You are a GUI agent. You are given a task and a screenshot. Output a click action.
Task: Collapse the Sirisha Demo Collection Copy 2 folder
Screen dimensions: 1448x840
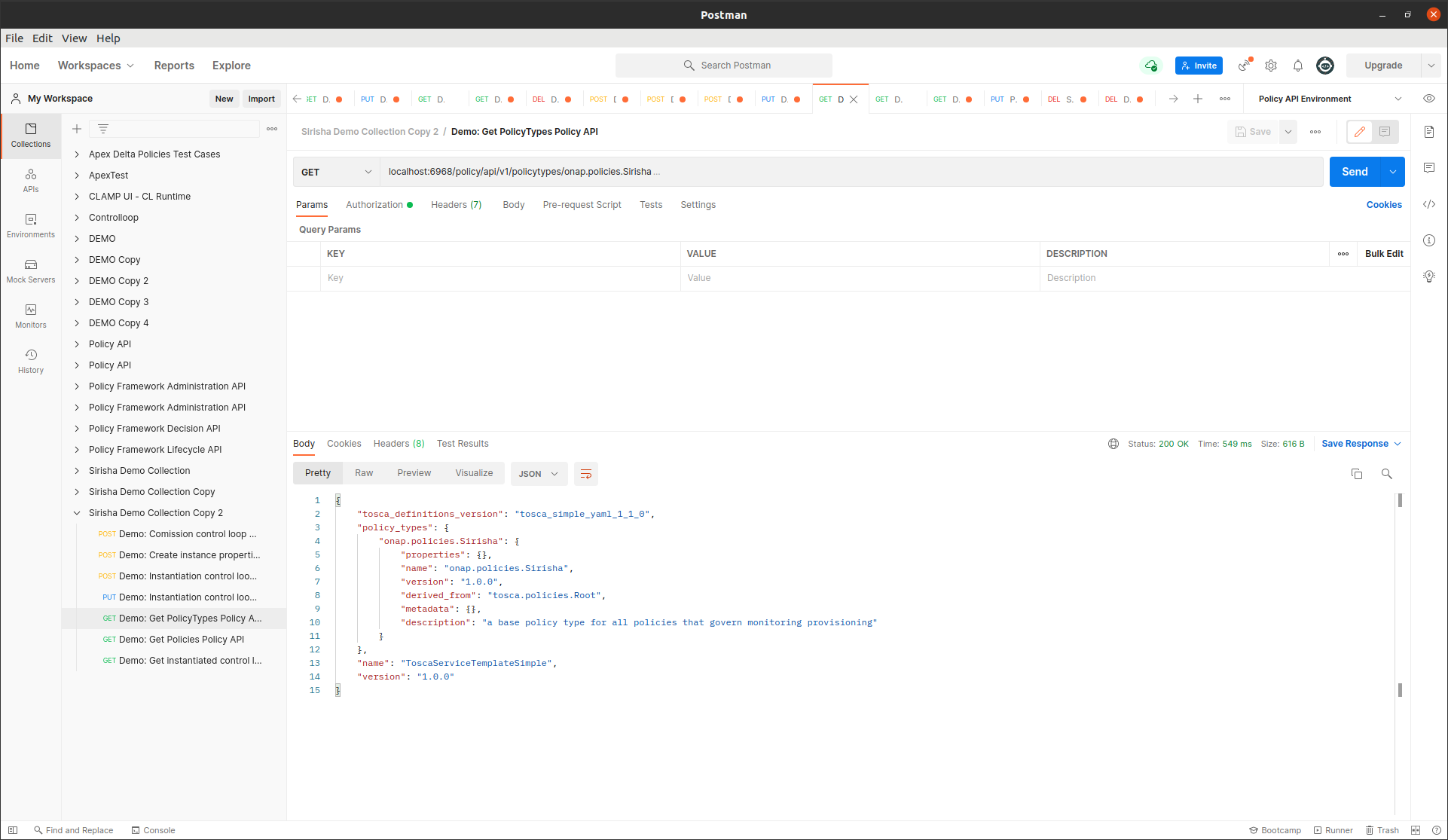pos(77,513)
